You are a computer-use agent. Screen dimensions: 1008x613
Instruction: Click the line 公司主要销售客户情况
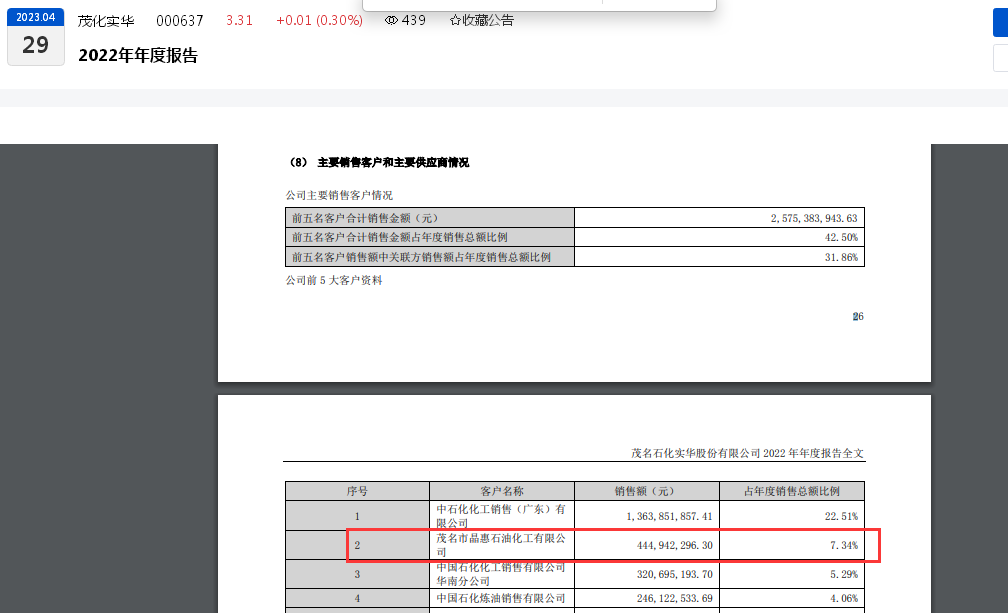click(339, 195)
